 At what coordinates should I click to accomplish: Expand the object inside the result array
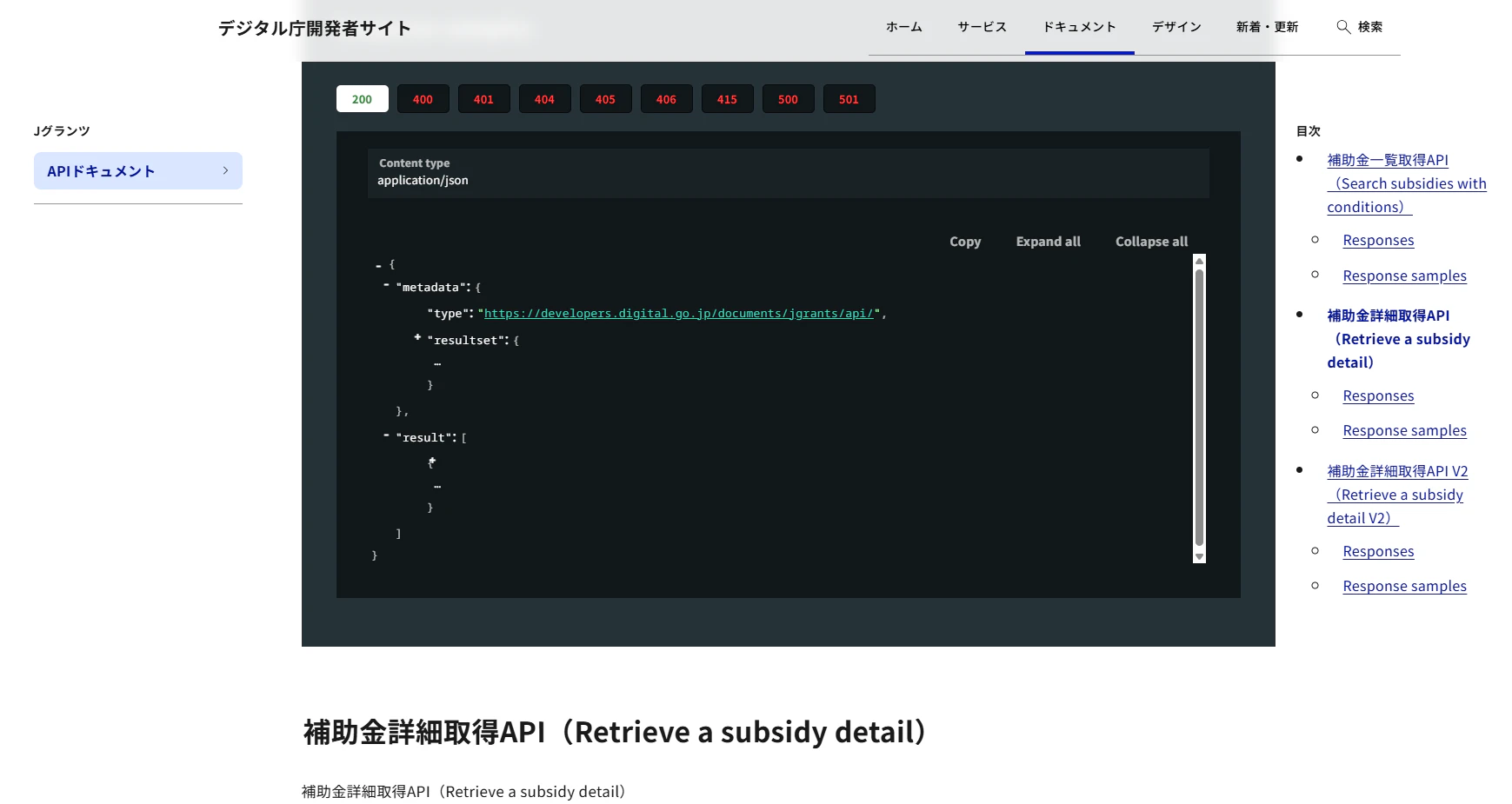click(x=432, y=461)
